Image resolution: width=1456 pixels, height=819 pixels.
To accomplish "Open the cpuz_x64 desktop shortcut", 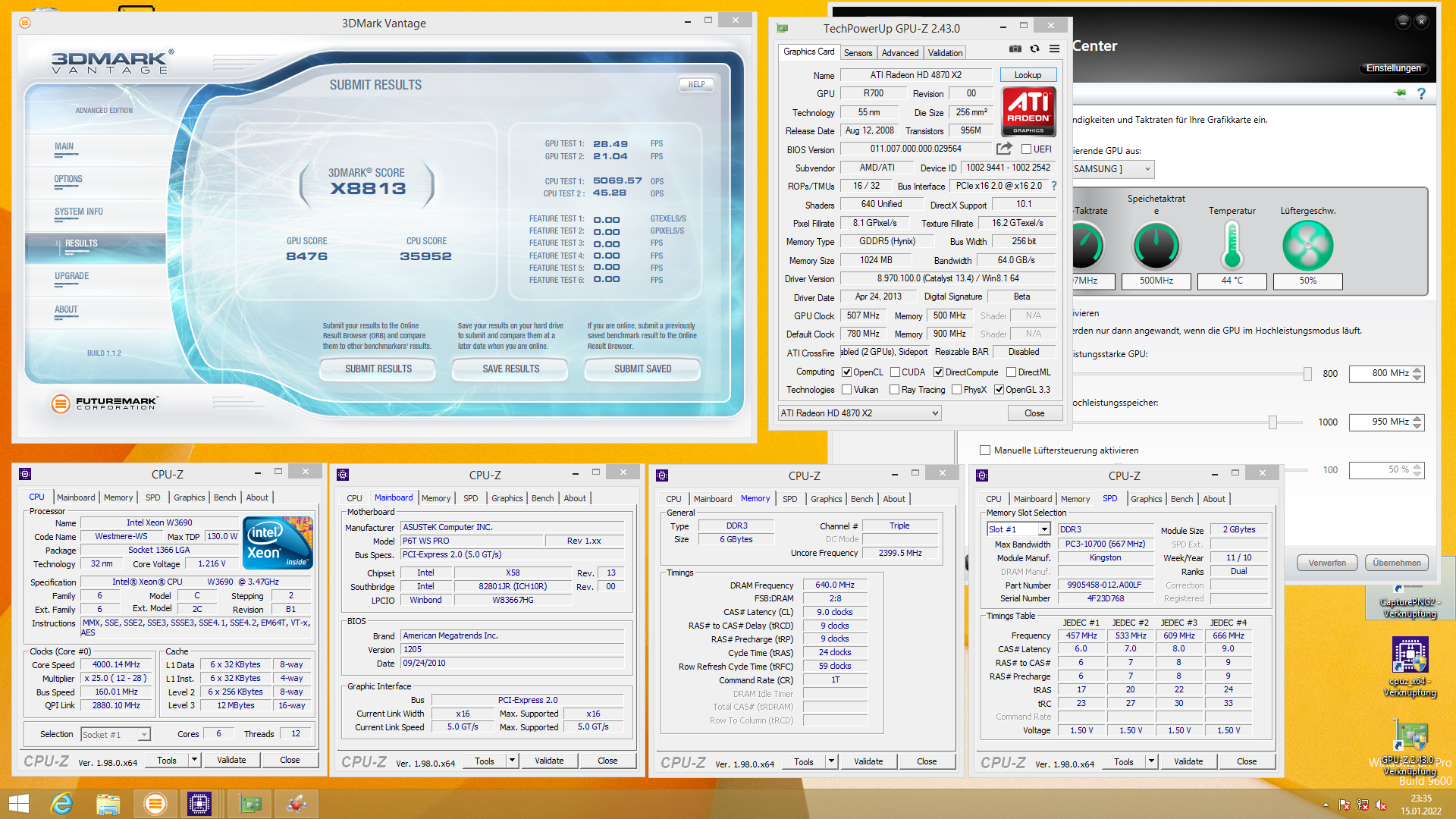I will tap(1410, 667).
